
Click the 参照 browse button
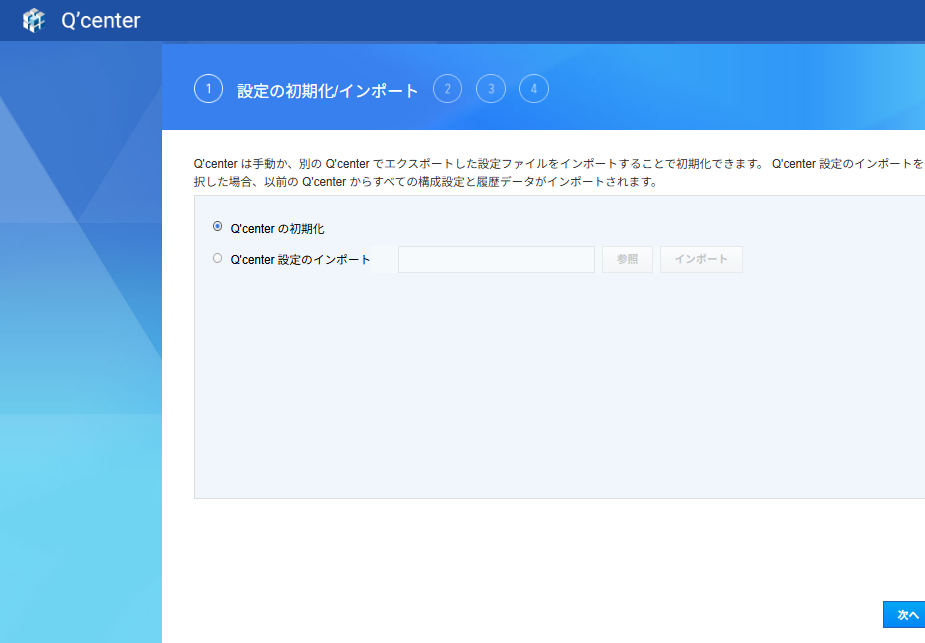[x=627, y=260]
